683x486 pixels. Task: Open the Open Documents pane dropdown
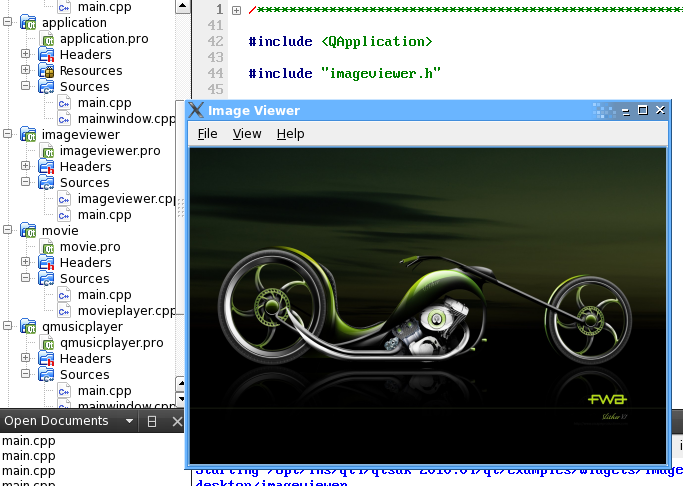pyautogui.click(x=129, y=421)
